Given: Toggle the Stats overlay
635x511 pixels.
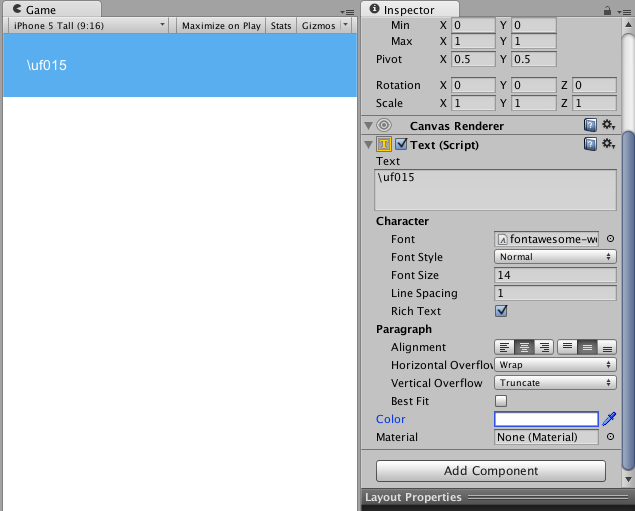Looking at the screenshot, I should pyautogui.click(x=281, y=26).
